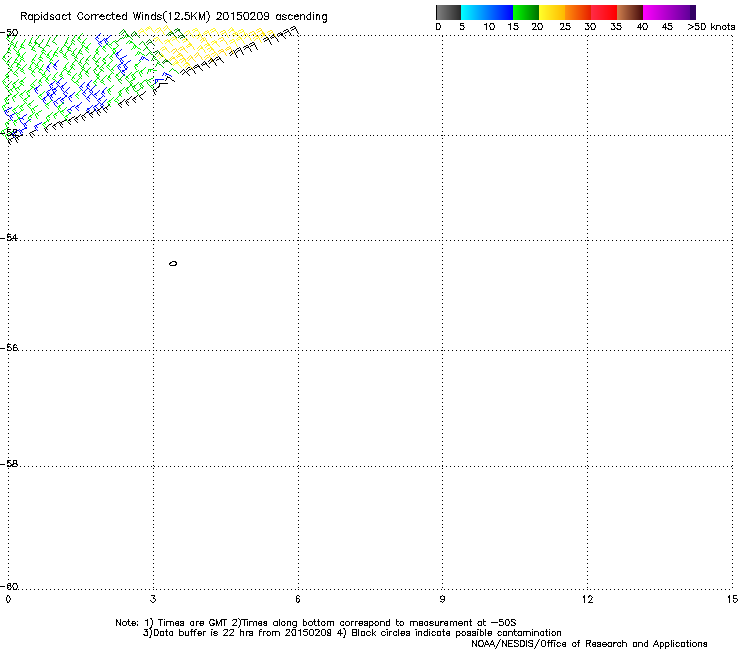Click the legend label 25
Viewport: 740px width, 650px height.
[565, 26]
